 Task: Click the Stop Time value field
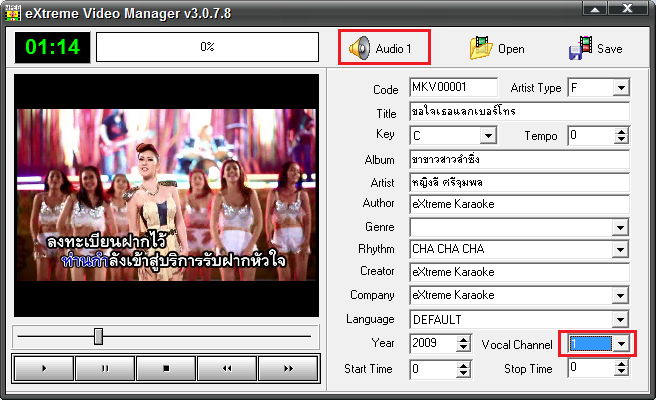[592, 368]
